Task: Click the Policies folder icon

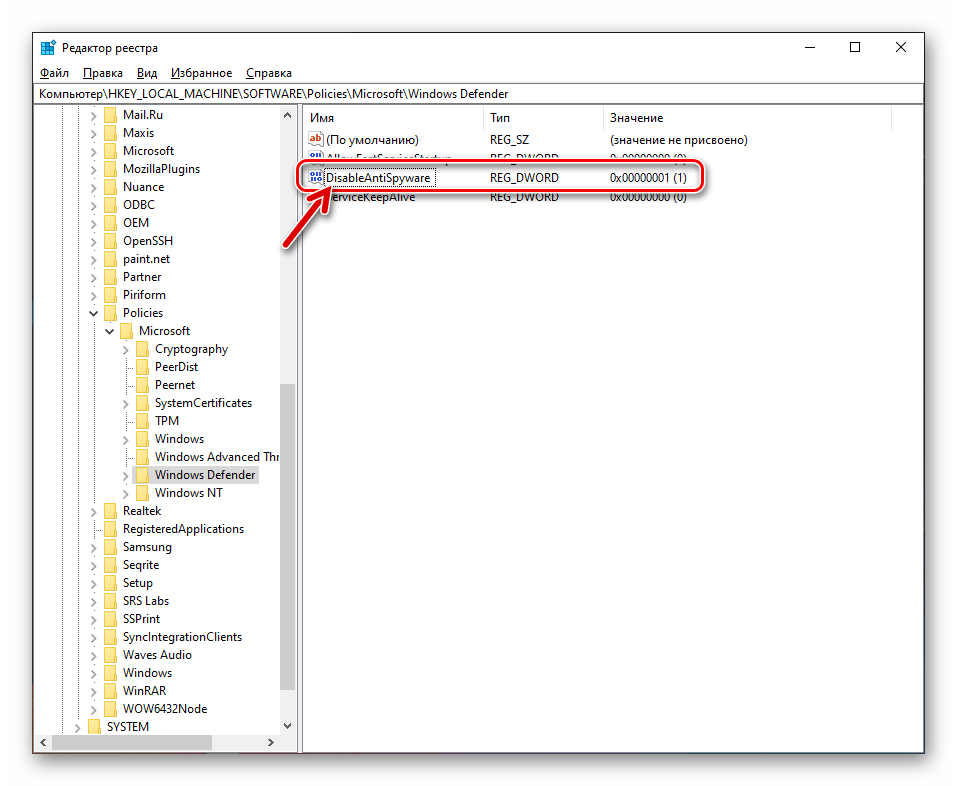Action: (x=110, y=313)
